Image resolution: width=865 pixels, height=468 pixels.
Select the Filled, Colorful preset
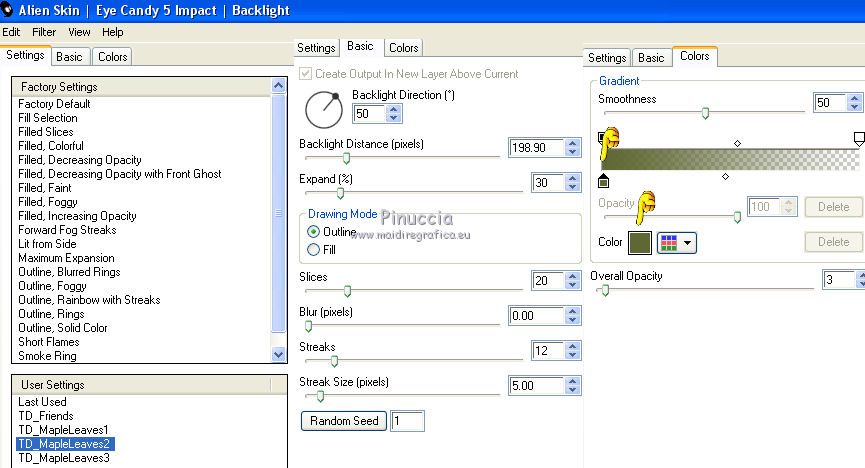(x=51, y=146)
